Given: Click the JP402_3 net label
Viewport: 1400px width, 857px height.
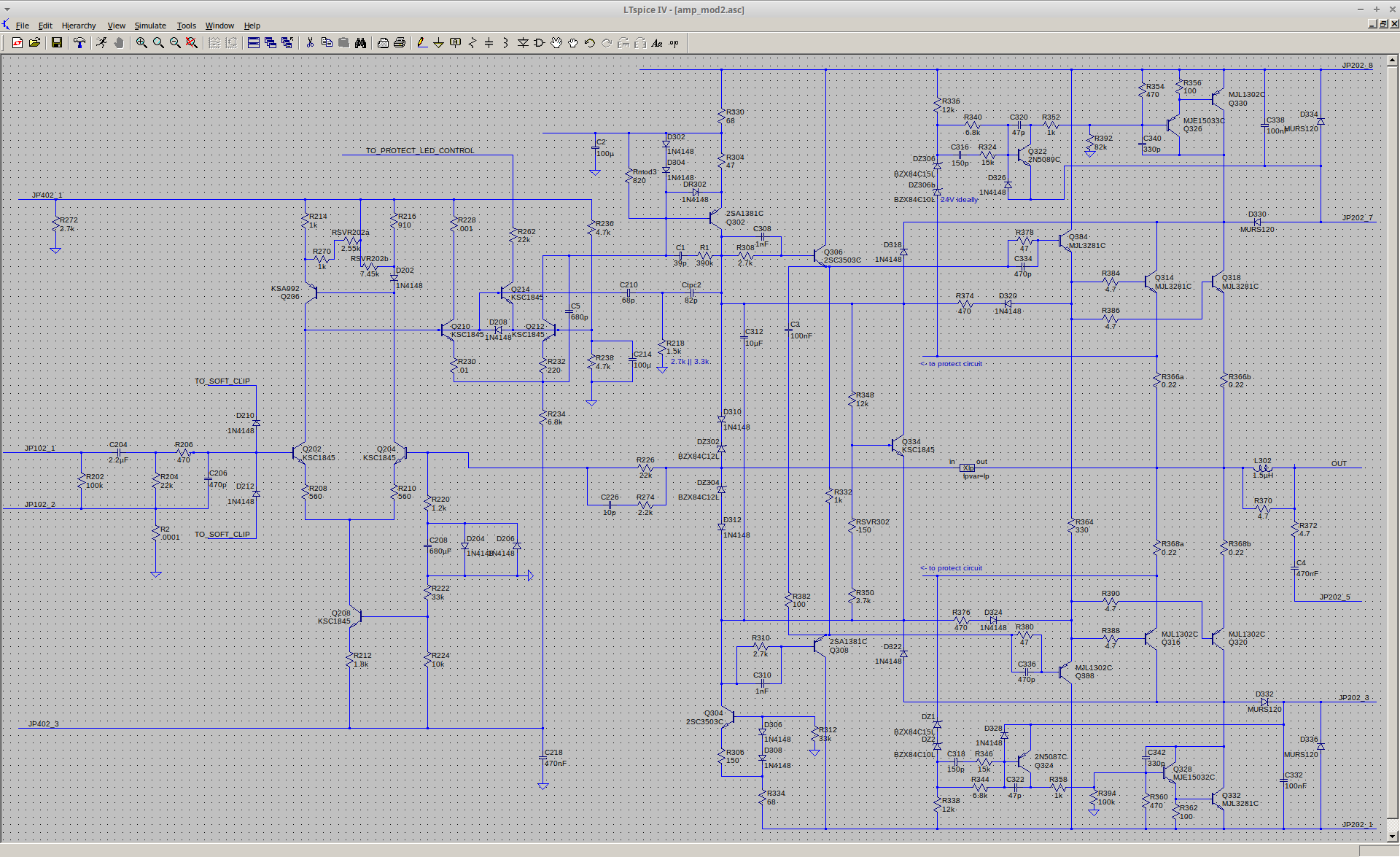Looking at the screenshot, I should pos(43,724).
